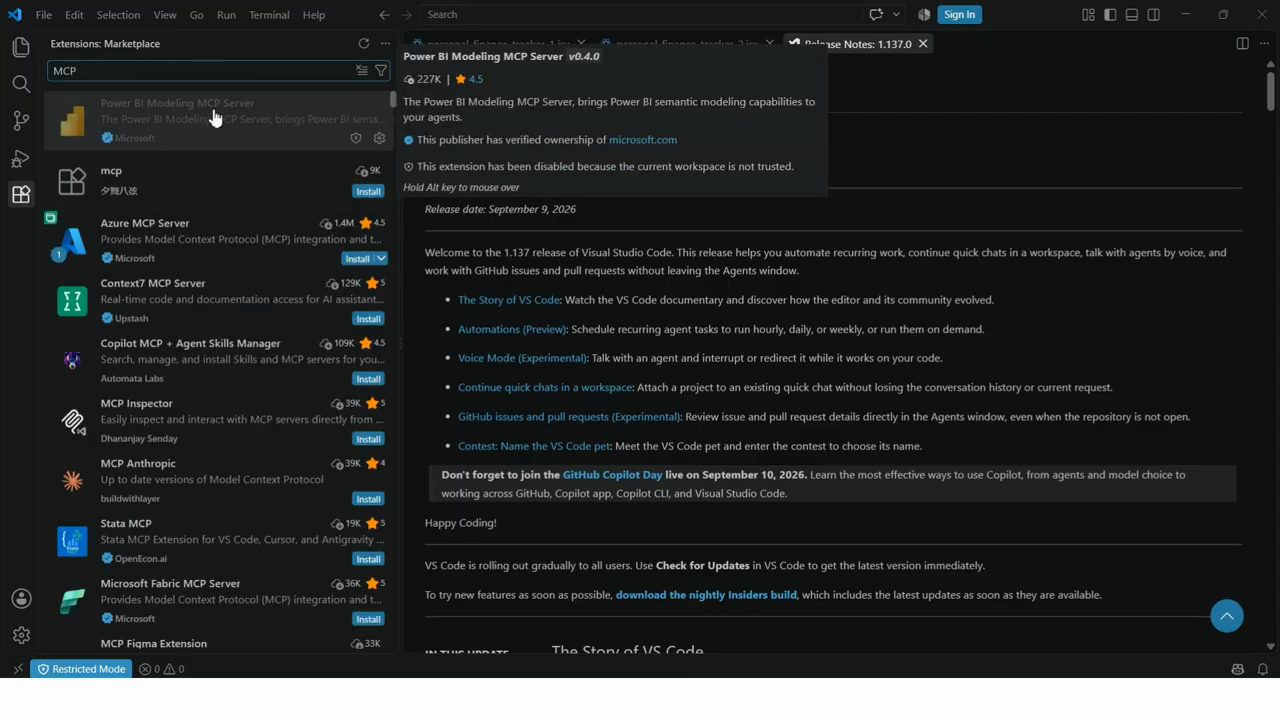Image resolution: width=1280 pixels, height=720 pixels.
Task: Open the microsoft.com publisher link
Action: (643, 140)
